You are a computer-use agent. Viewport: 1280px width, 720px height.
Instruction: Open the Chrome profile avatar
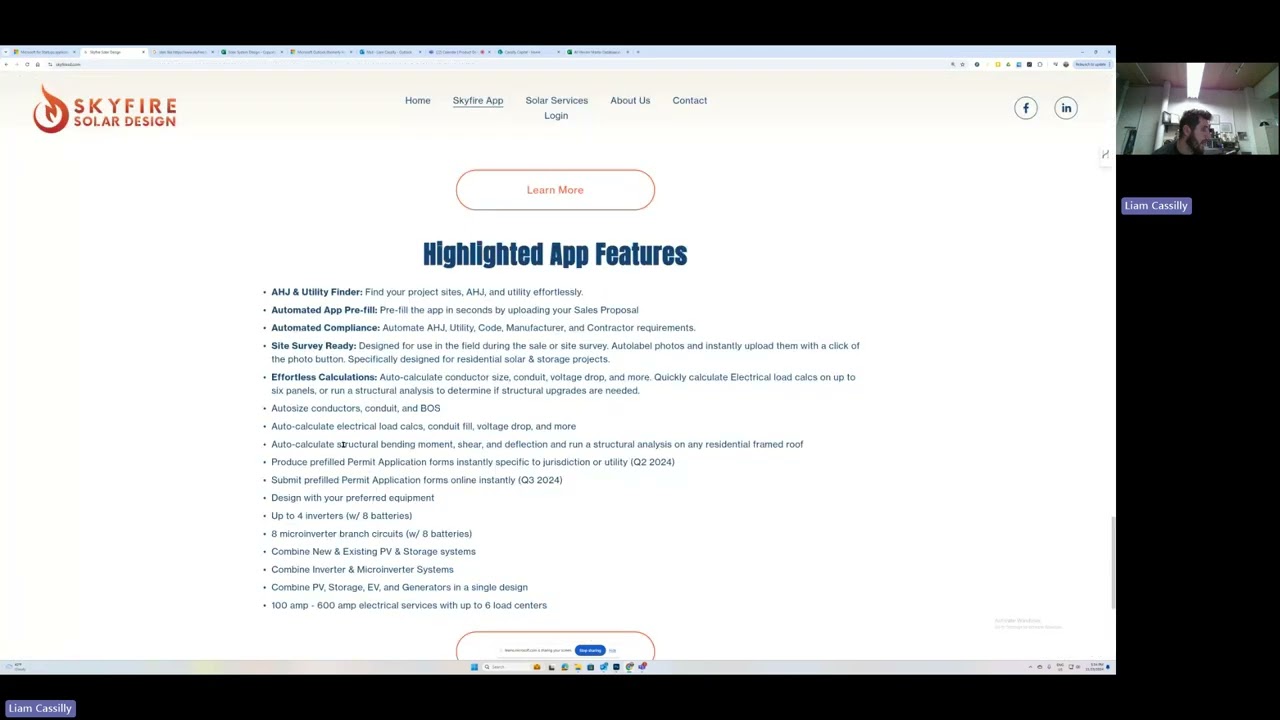pos(1066,64)
